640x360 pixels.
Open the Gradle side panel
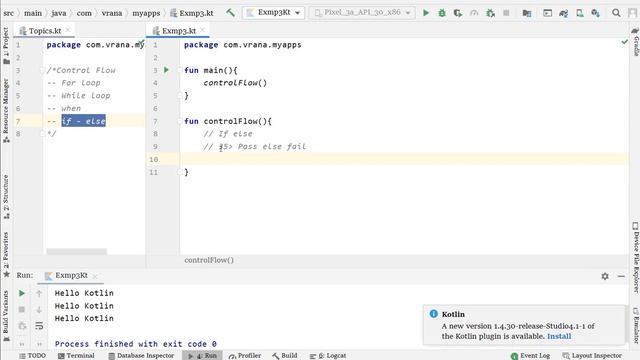pos(635,42)
